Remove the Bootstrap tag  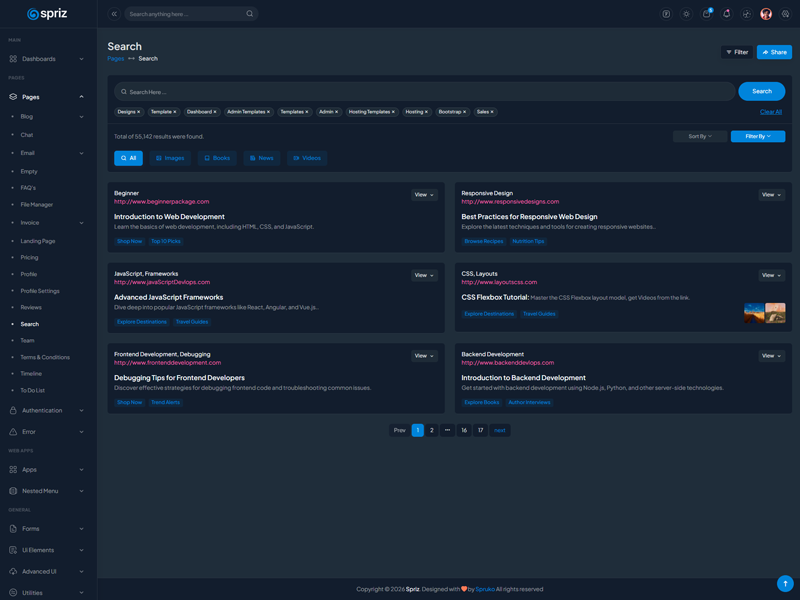464,112
